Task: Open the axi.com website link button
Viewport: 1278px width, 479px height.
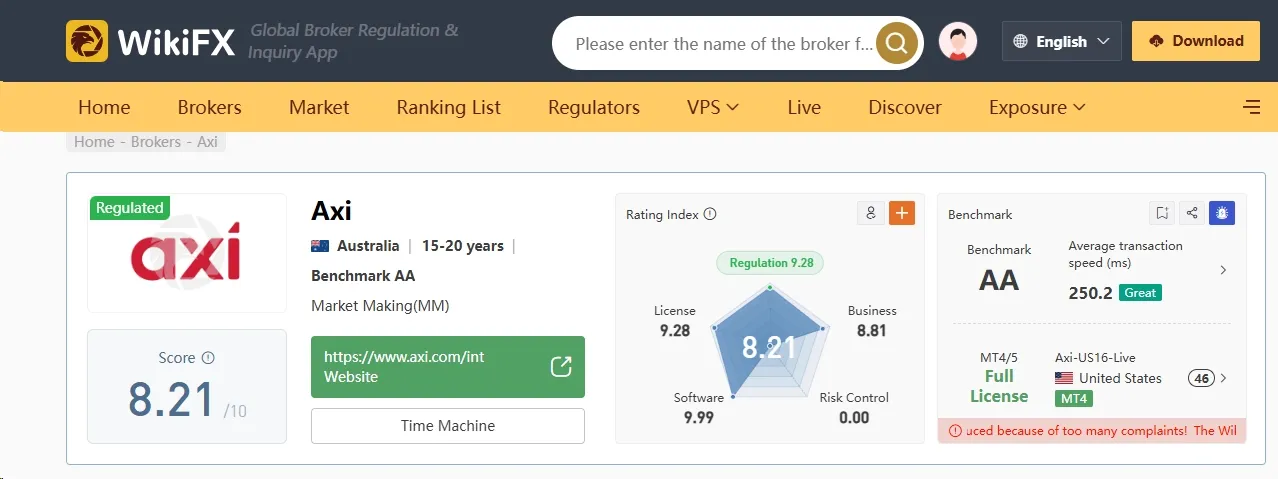Action: (448, 367)
